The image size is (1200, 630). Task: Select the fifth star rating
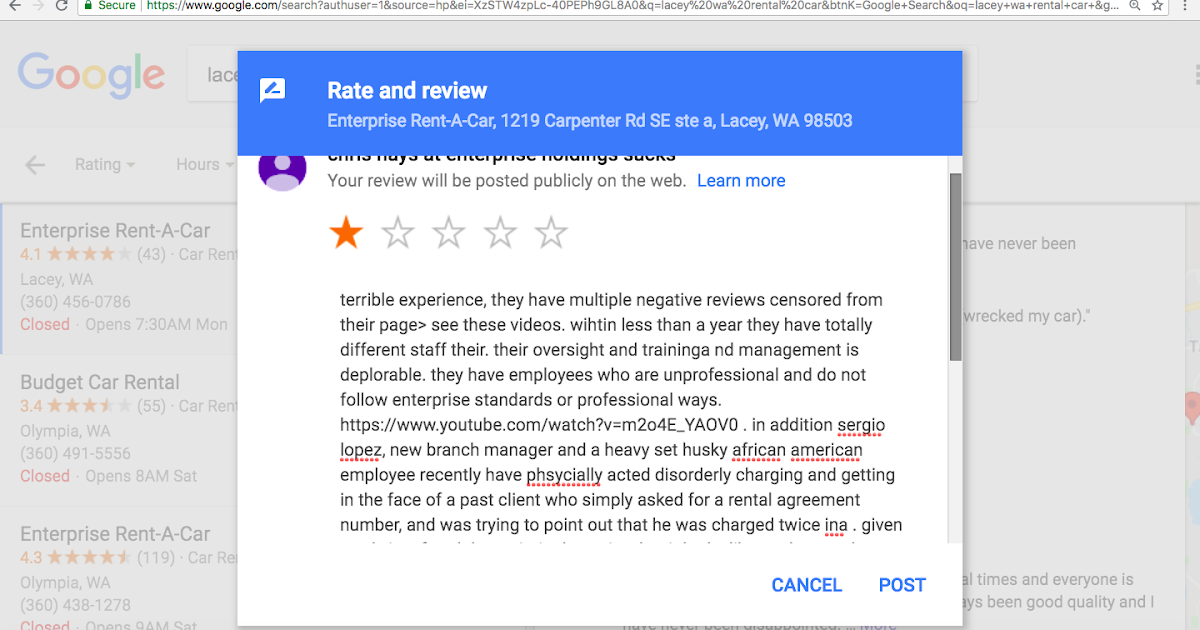pyautogui.click(x=551, y=233)
